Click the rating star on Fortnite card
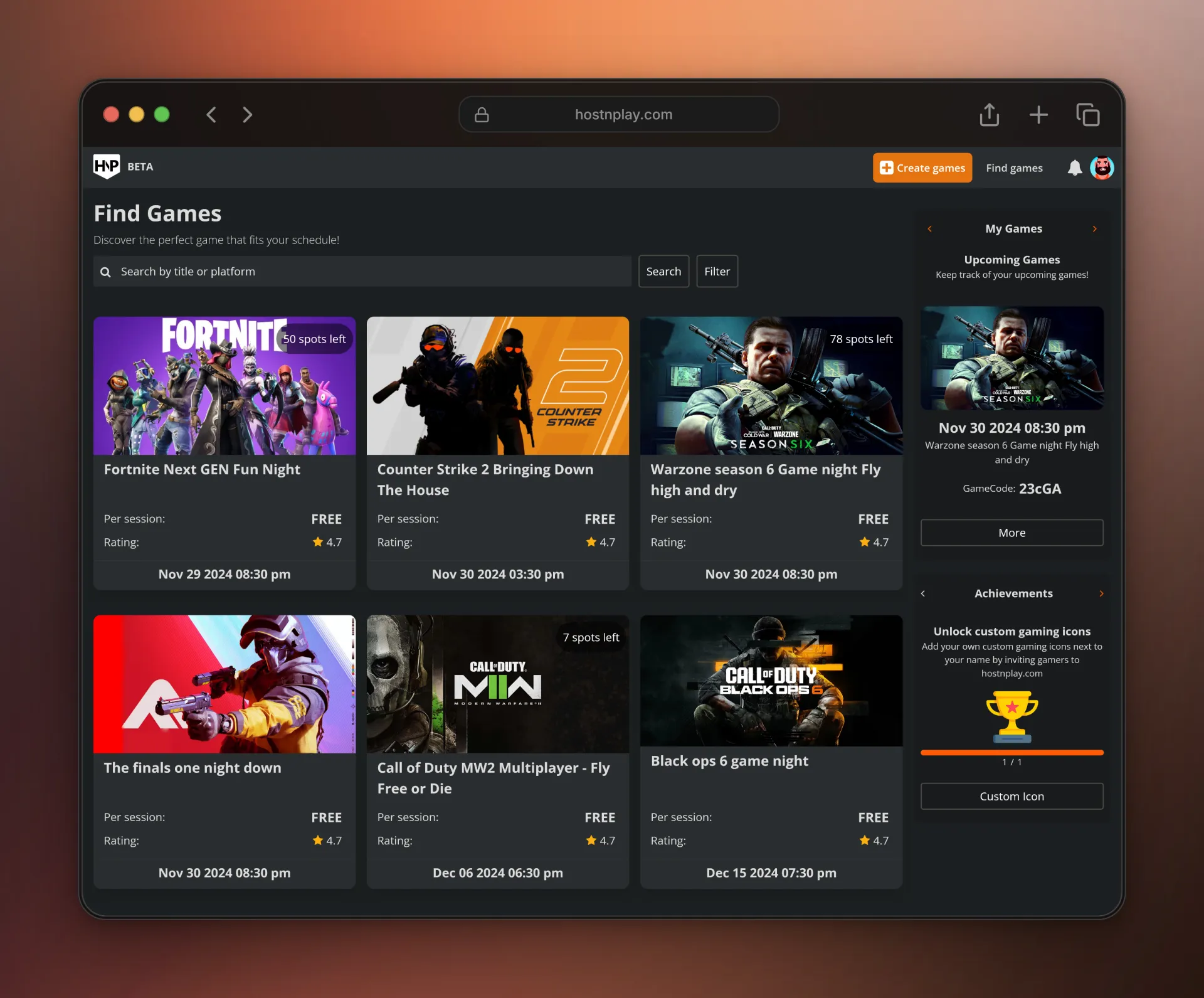 [x=318, y=542]
